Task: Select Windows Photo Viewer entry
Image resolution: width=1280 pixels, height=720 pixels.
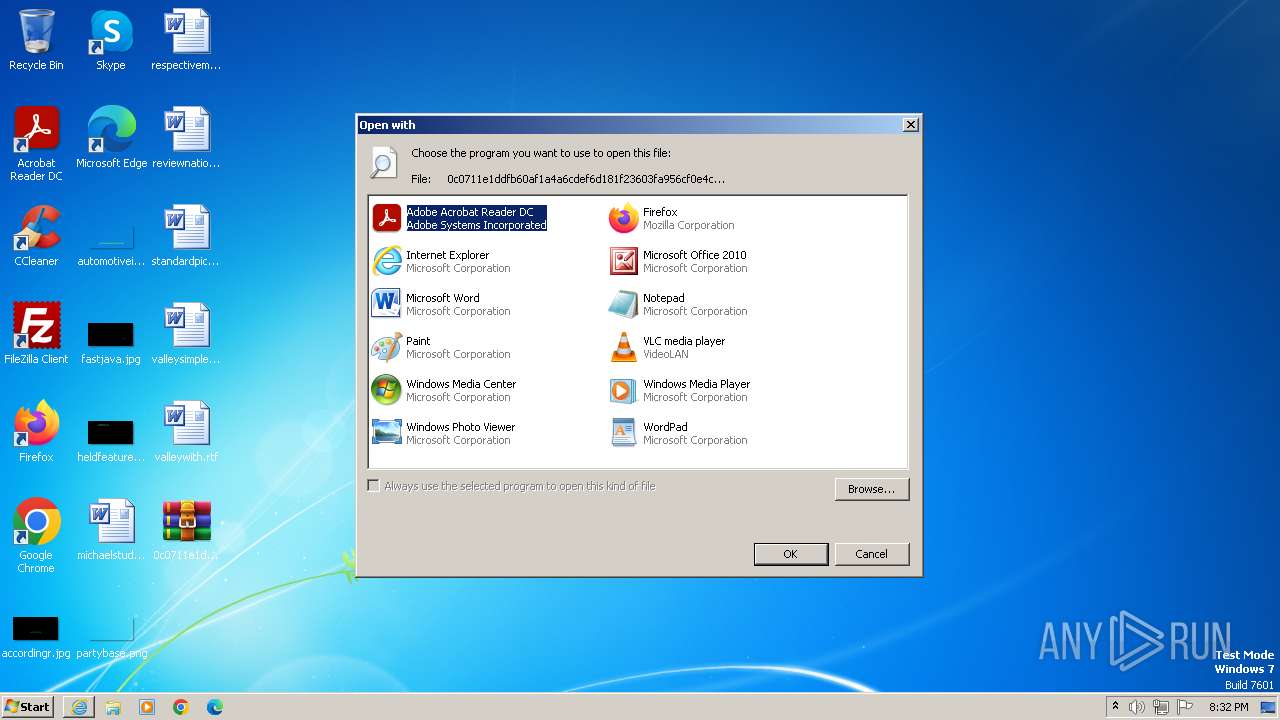Action: tap(443, 433)
